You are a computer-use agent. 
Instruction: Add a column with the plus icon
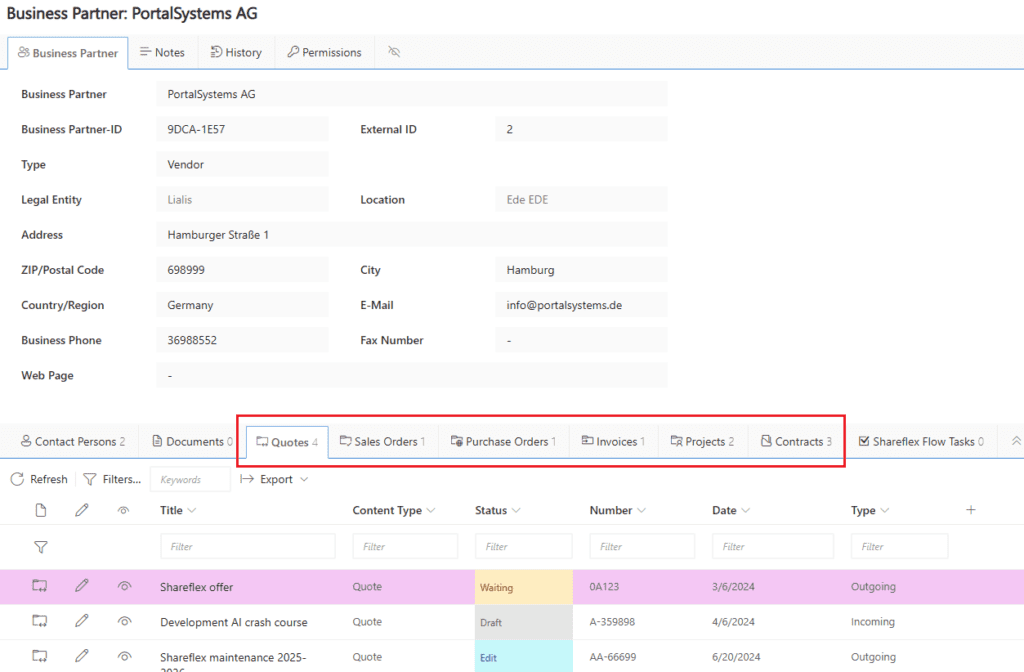click(x=970, y=509)
